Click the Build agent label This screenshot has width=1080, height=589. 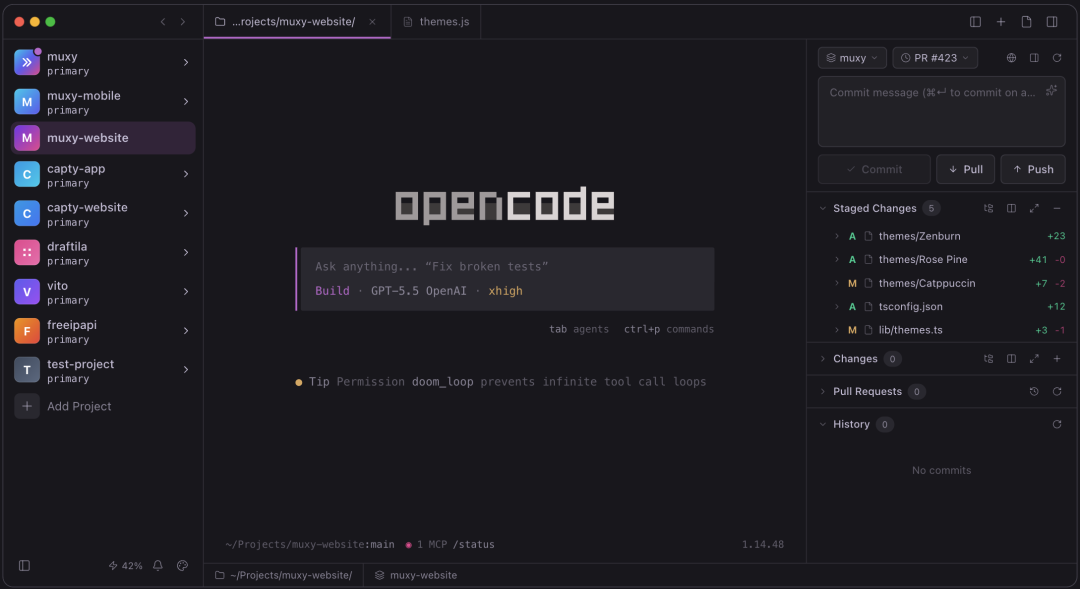(332, 291)
